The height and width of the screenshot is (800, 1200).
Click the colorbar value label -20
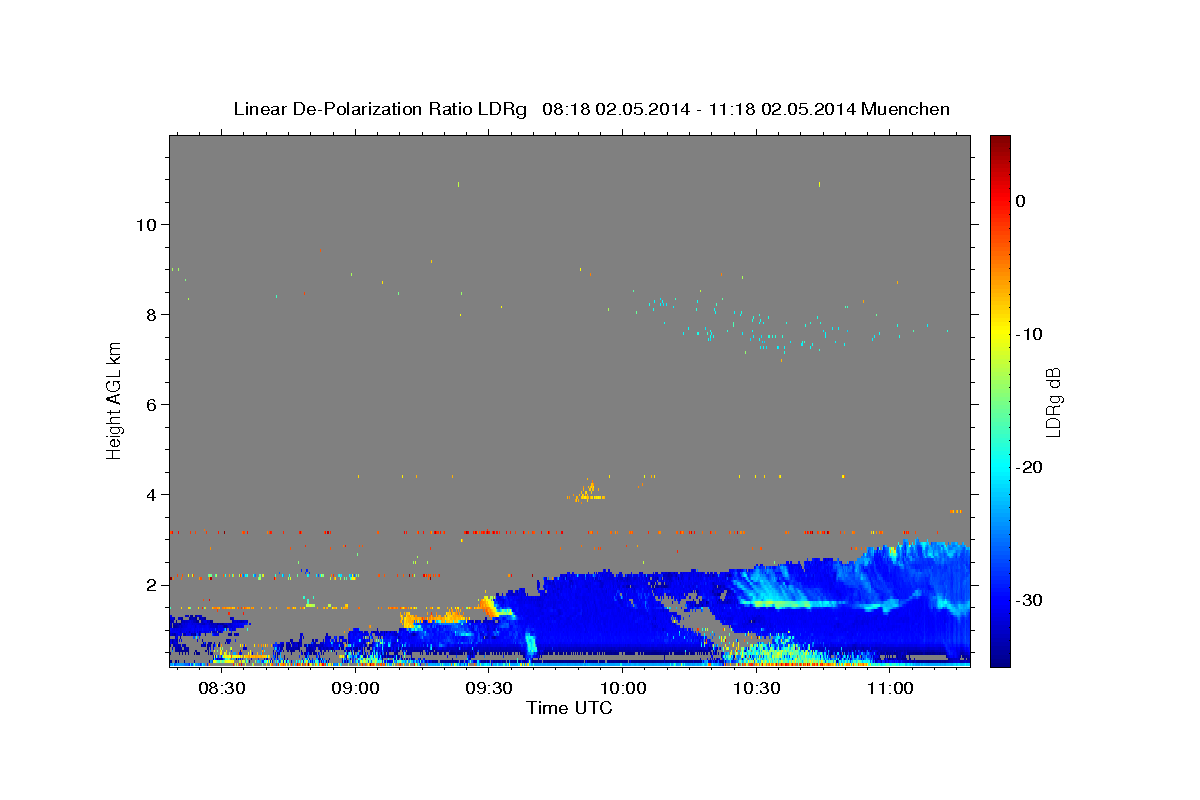point(1028,467)
